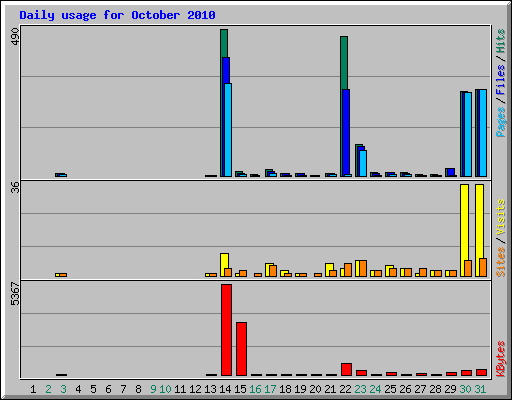The height and width of the screenshot is (400, 512).
Task: Click day 12 on the x-axis
Action: pos(195,389)
